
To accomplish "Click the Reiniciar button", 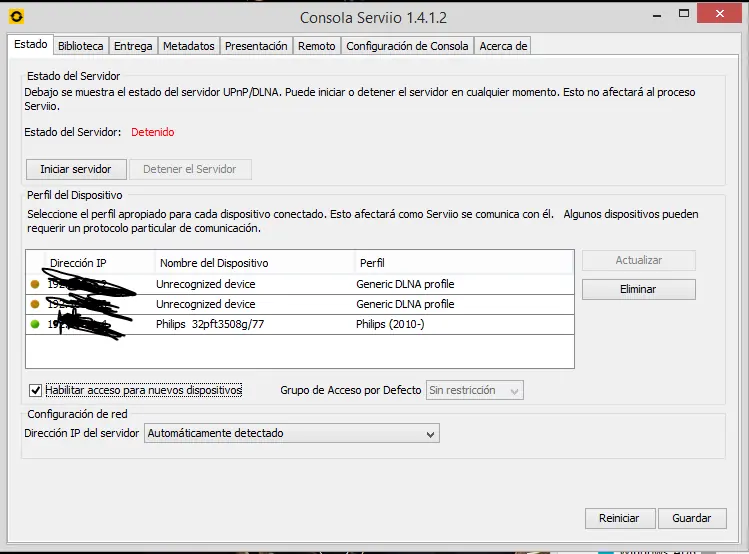I will click(620, 518).
